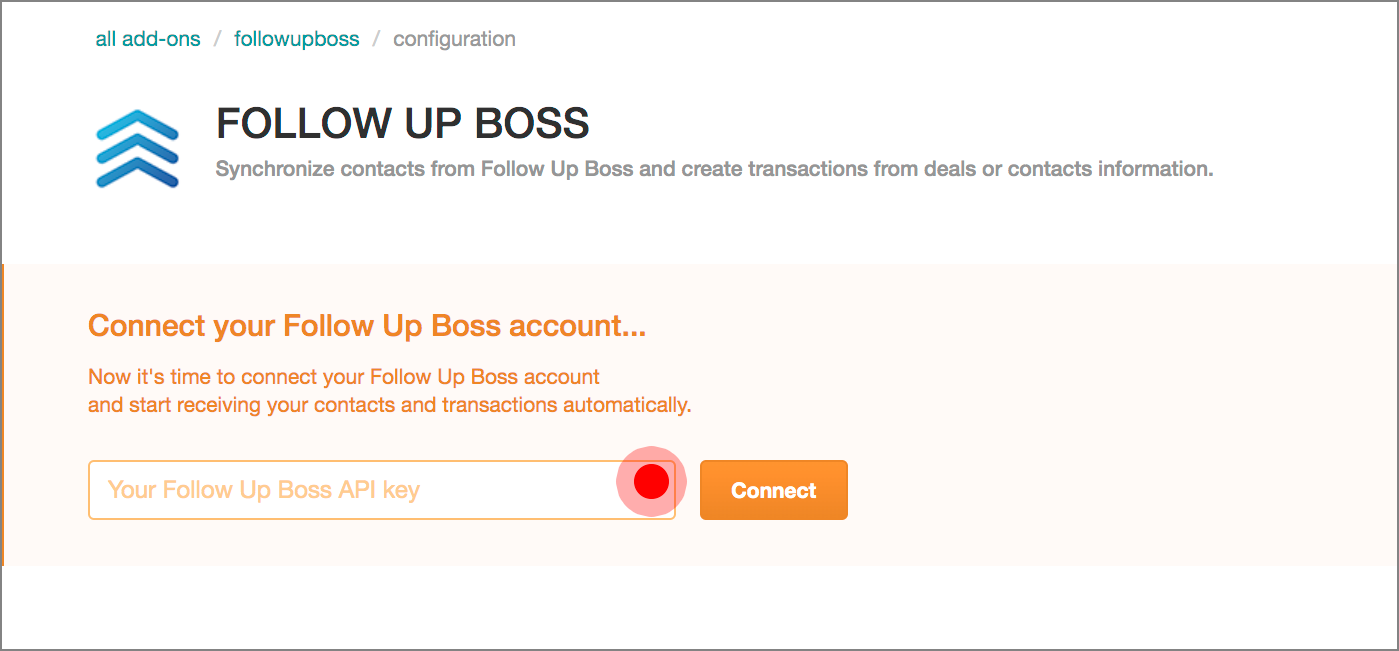
Task: Select the "configuration" breadcrumb item
Action: (454, 40)
